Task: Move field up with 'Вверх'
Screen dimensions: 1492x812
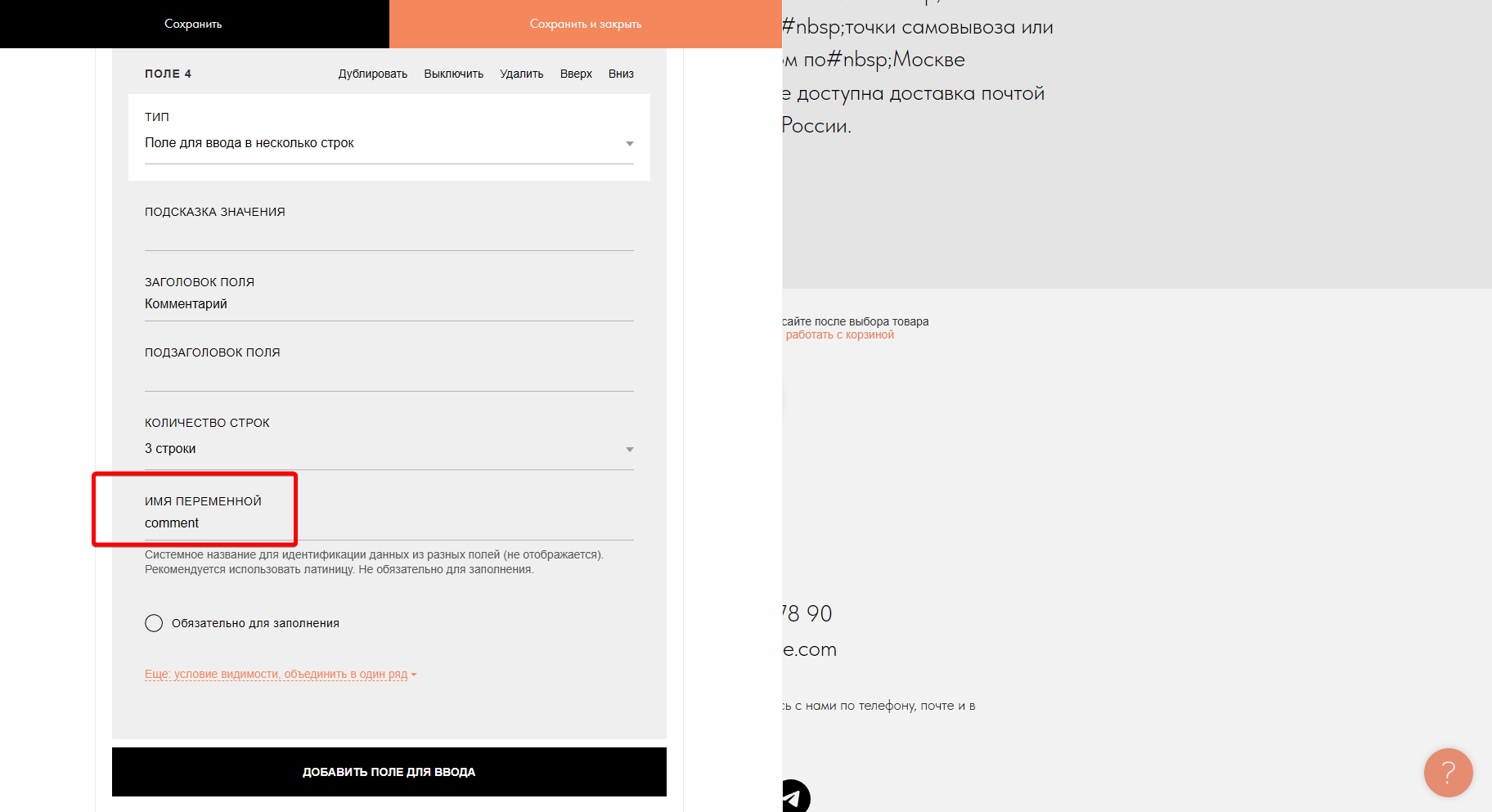Action: pyautogui.click(x=576, y=74)
